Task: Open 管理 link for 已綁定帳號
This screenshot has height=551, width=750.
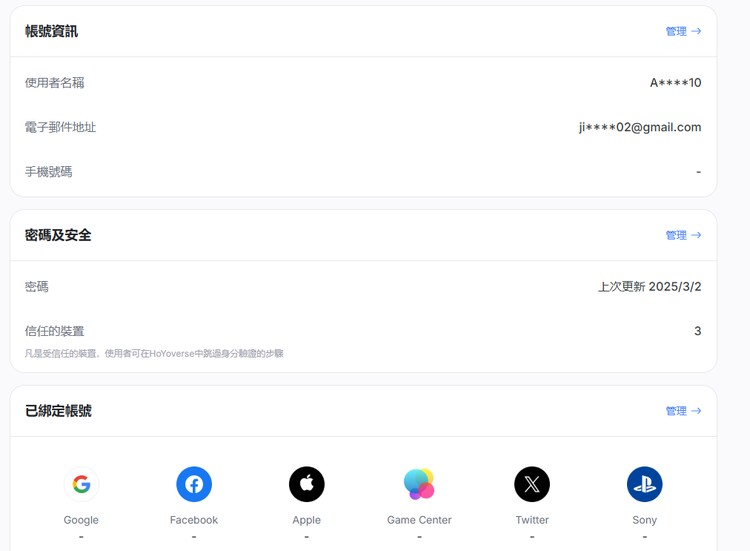Action: 683,411
